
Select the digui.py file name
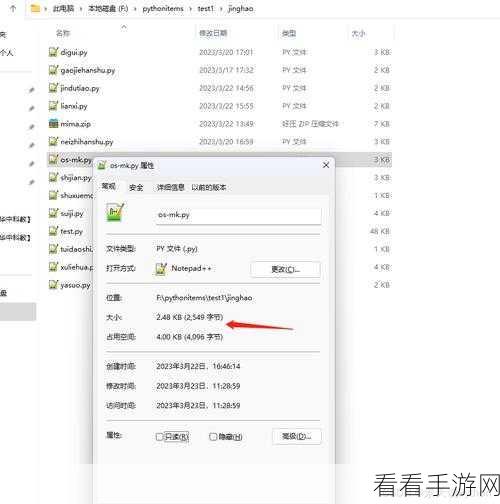(74, 52)
